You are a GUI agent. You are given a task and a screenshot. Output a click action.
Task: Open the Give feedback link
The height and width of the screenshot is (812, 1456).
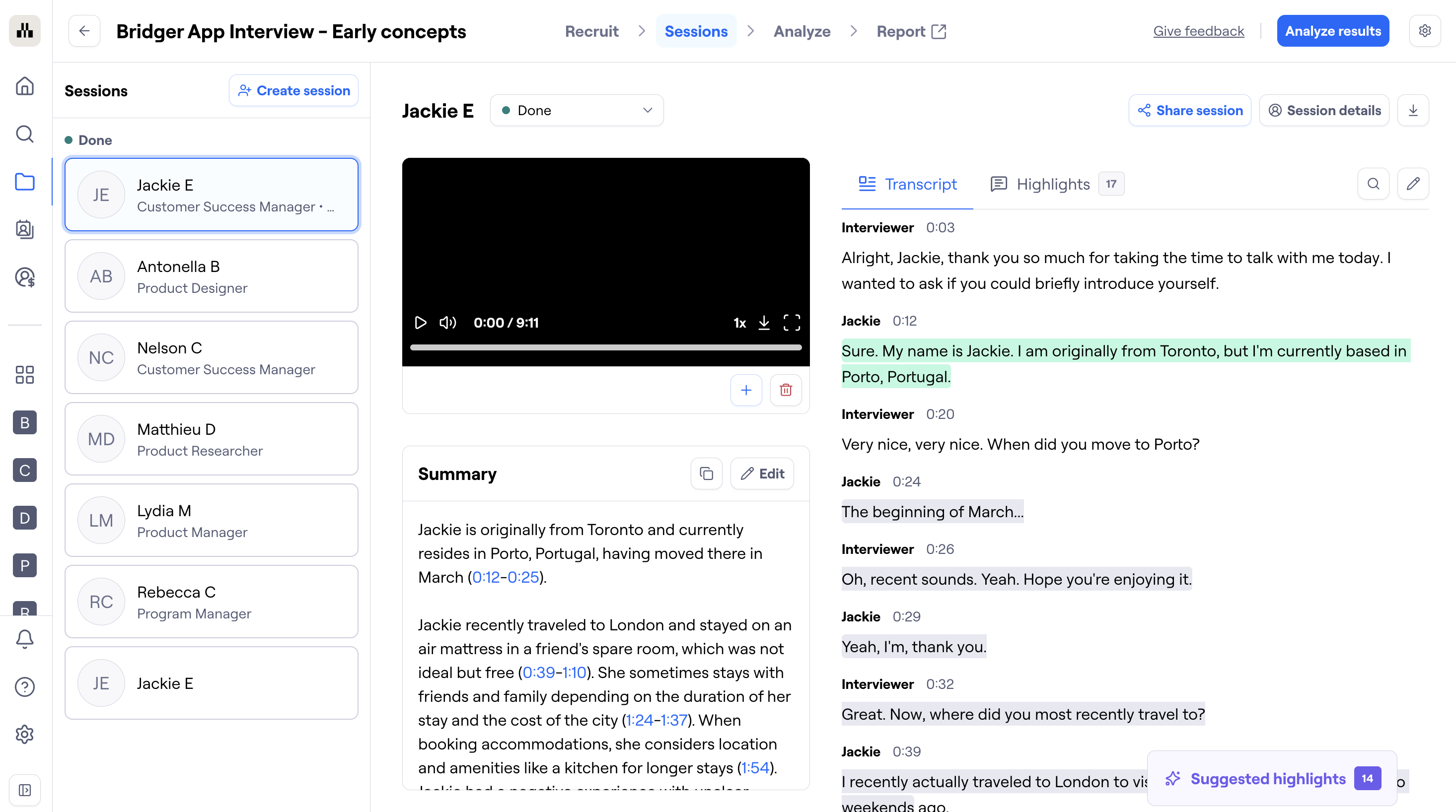tap(1198, 31)
